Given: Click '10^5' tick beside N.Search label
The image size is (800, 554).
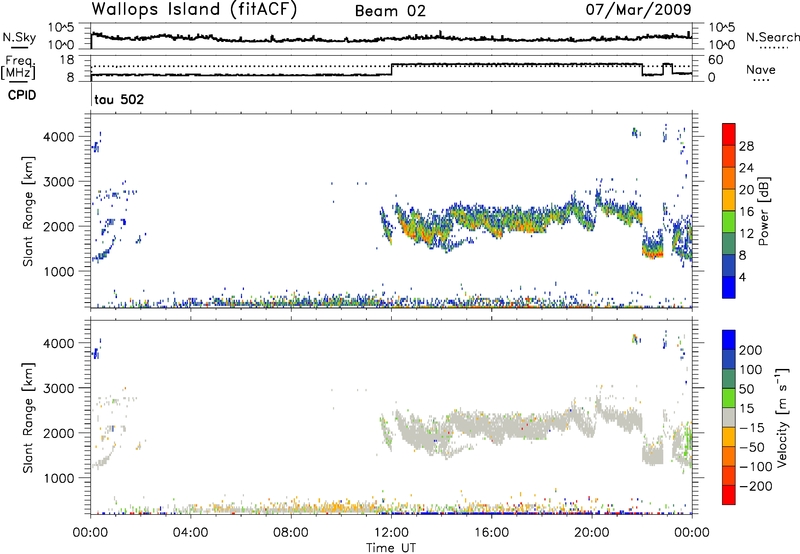Looking at the screenshot, I should [x=722, y=28].
